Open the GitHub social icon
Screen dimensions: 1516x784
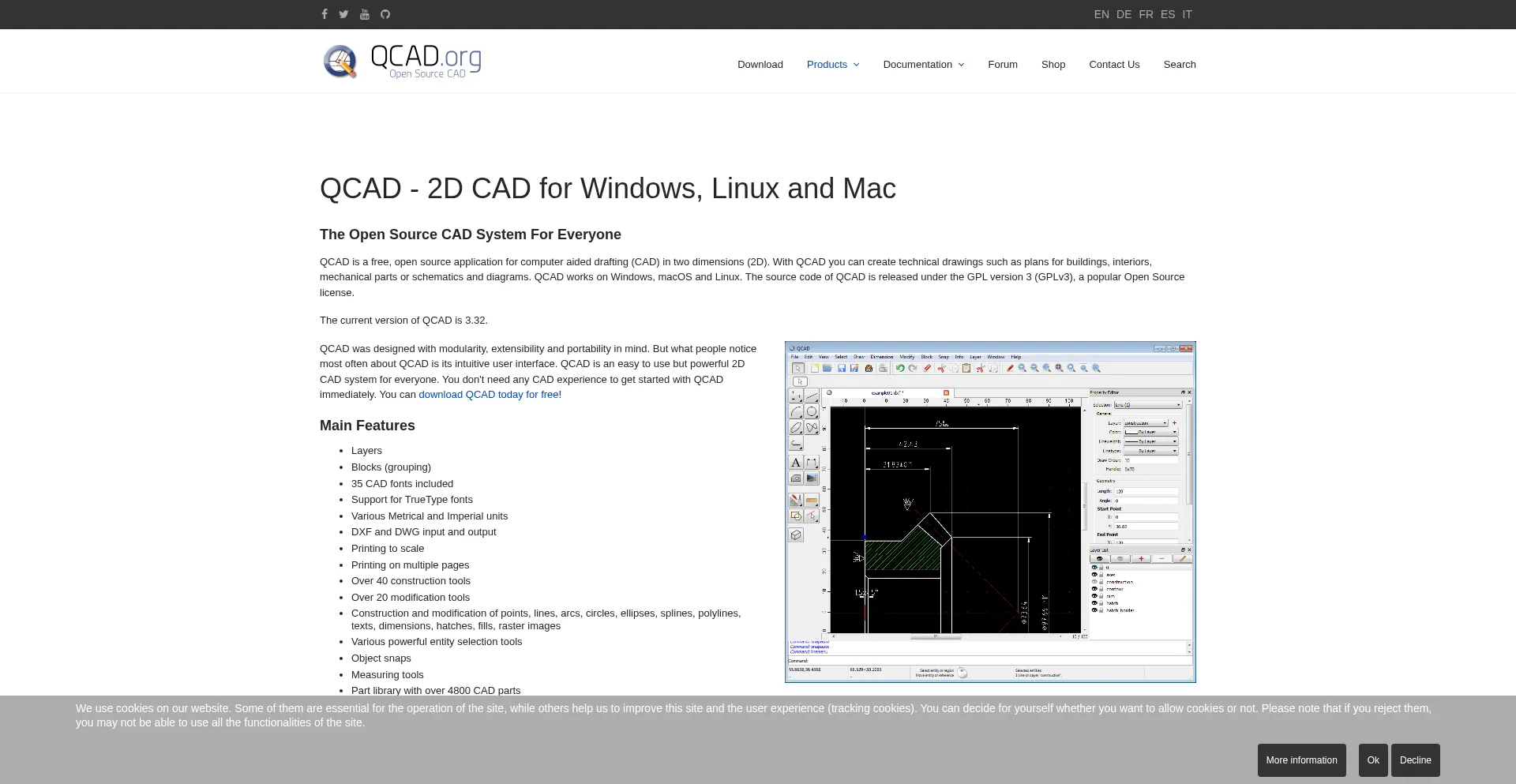(385, 14)
